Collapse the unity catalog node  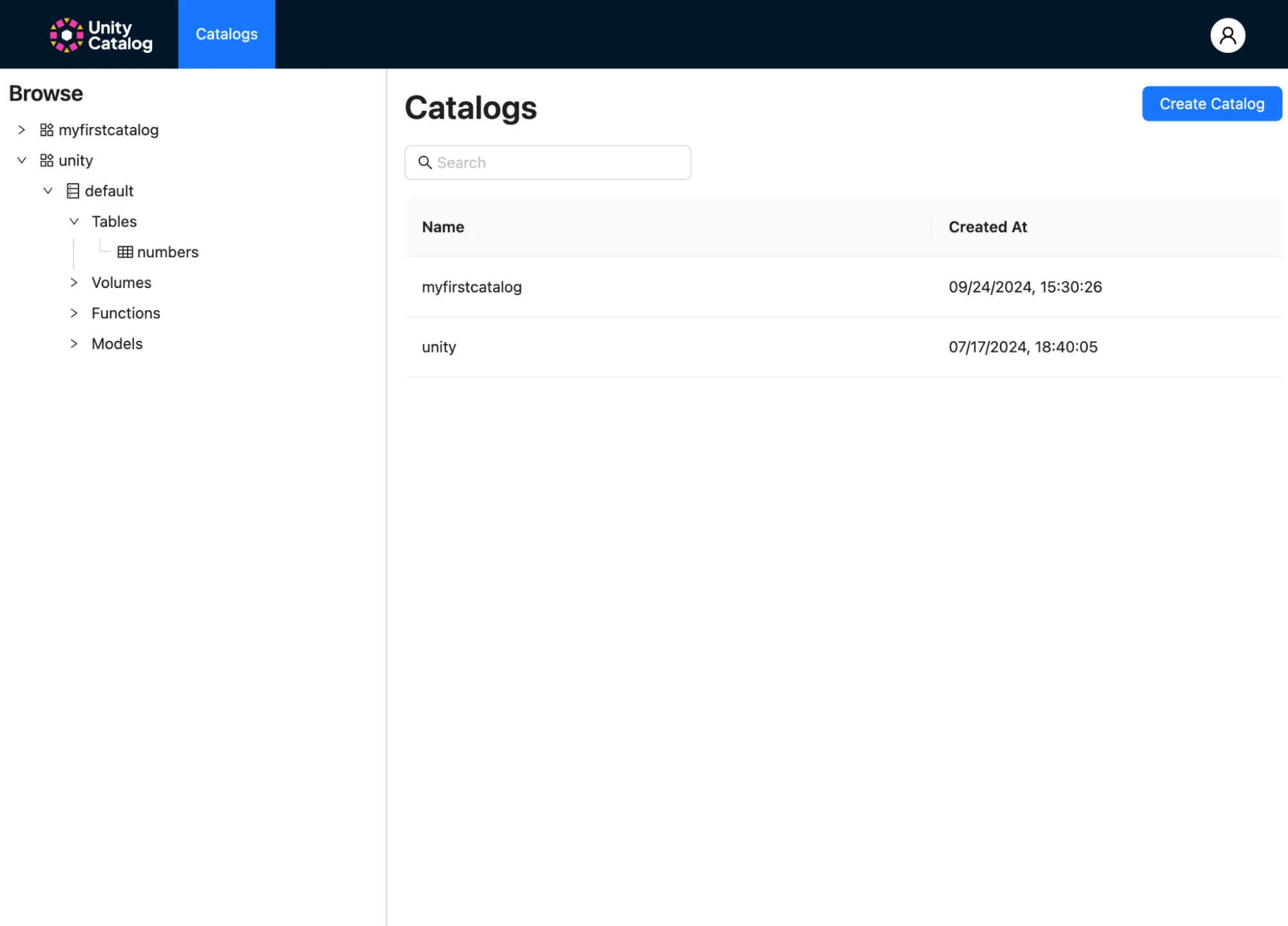(x=21, y=160)
